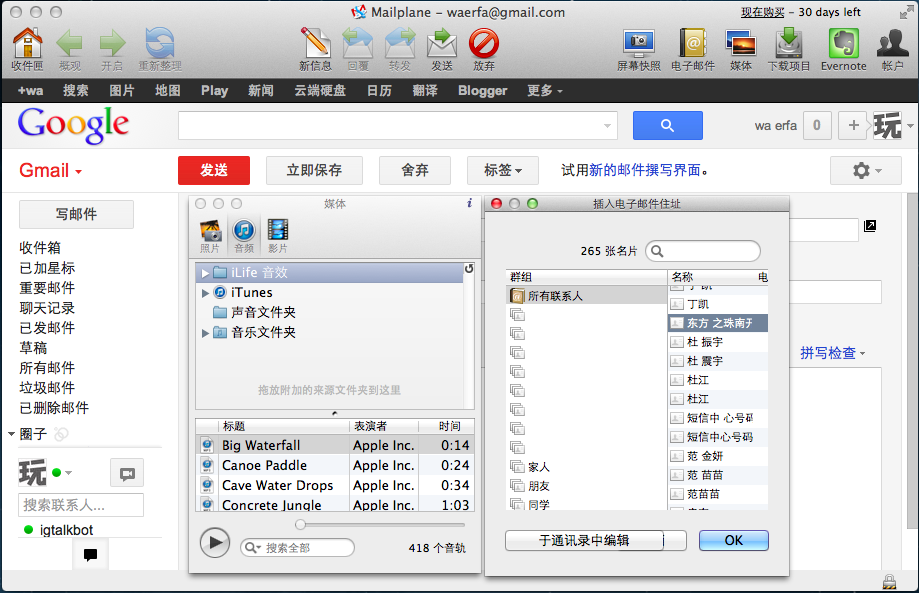Click the video chat camera button
This screenshot has height=593, width=919.
click(127, 473)
